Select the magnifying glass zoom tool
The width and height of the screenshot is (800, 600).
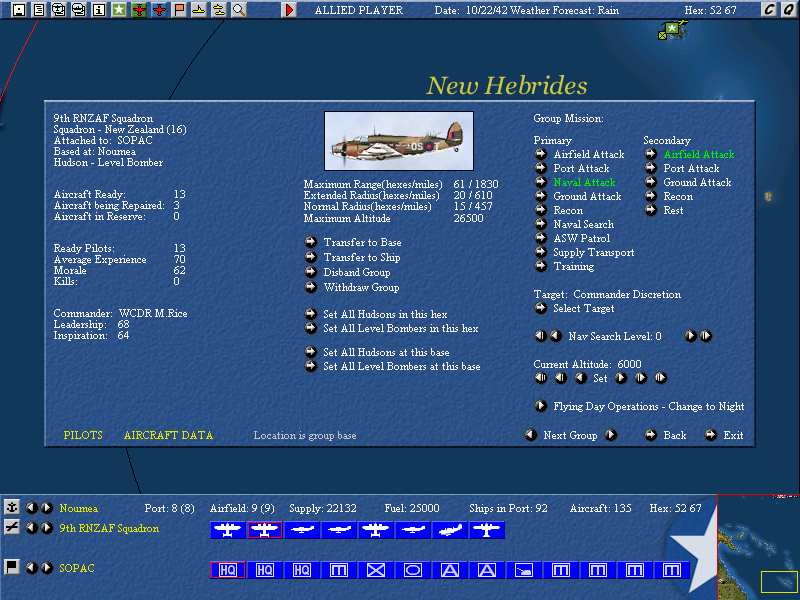point(240,10)
